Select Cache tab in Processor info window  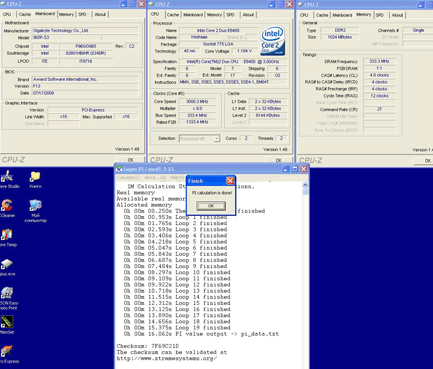click(173, 15)
